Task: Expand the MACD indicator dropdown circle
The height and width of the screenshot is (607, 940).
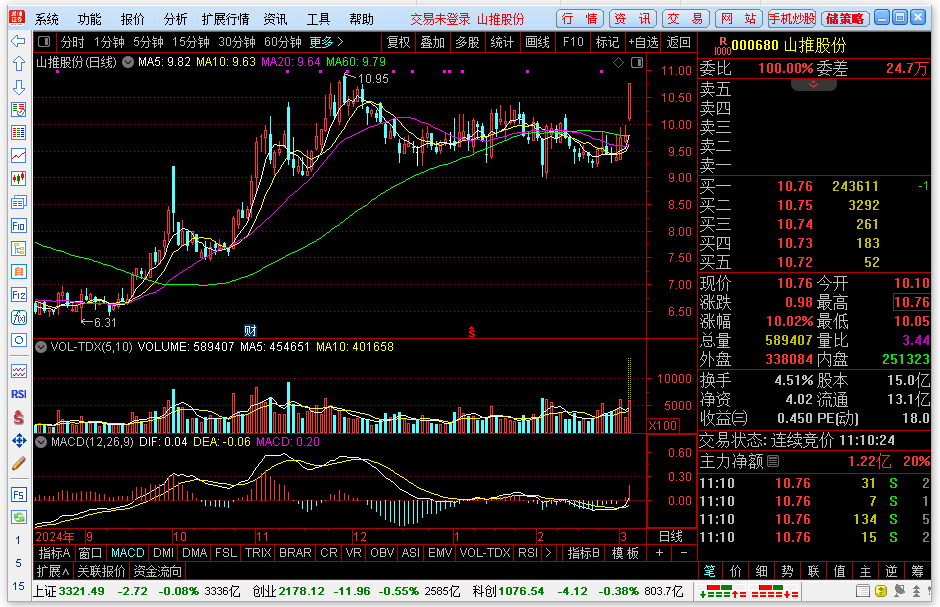Action: click(x=41, y=442)
